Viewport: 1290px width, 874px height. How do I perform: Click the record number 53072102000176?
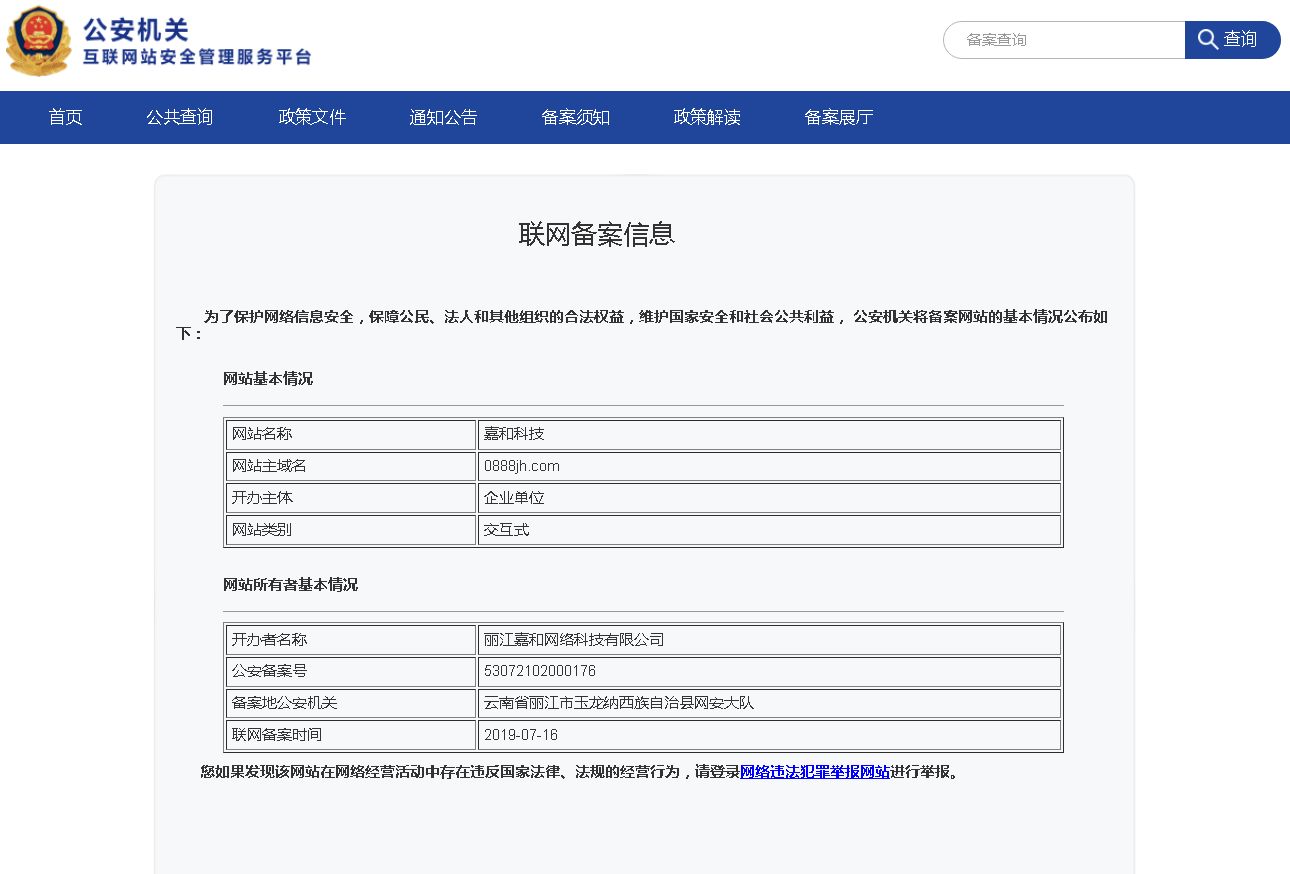tap(540, 671)
